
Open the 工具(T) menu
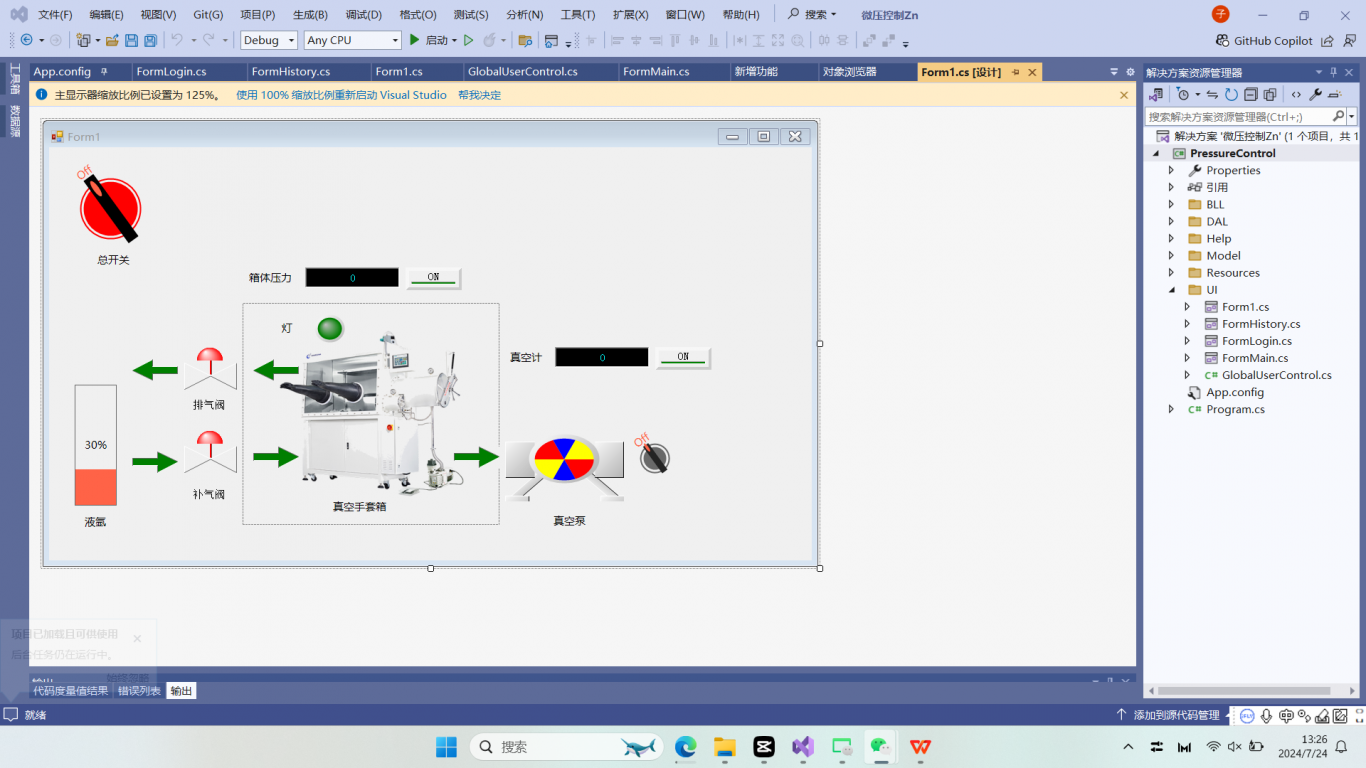(578, 15)
